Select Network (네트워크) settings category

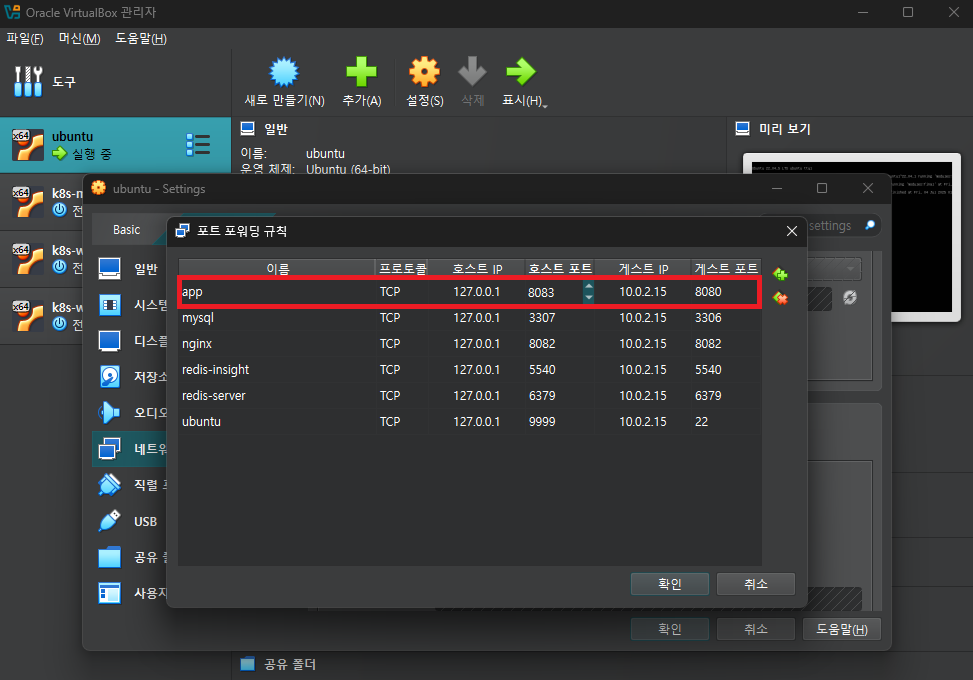click(x=130, y=449)
